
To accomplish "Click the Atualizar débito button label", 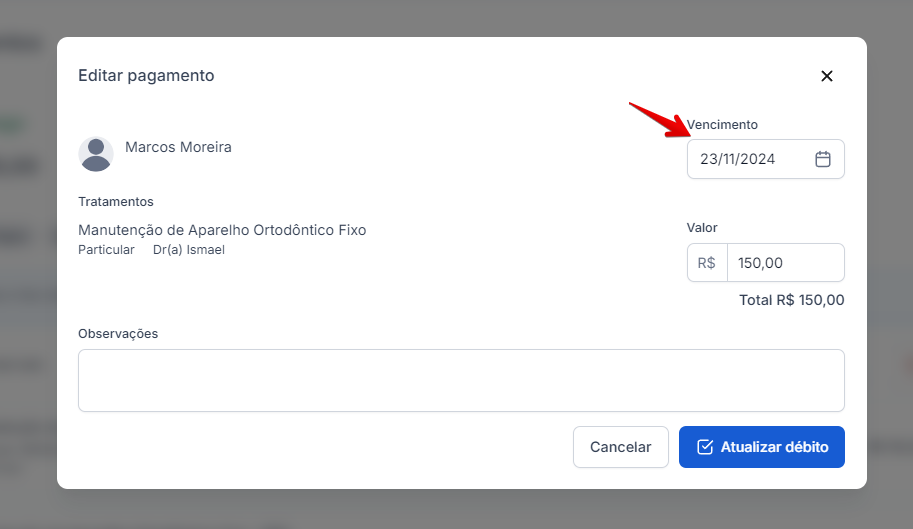I will (x=774, y=447).
